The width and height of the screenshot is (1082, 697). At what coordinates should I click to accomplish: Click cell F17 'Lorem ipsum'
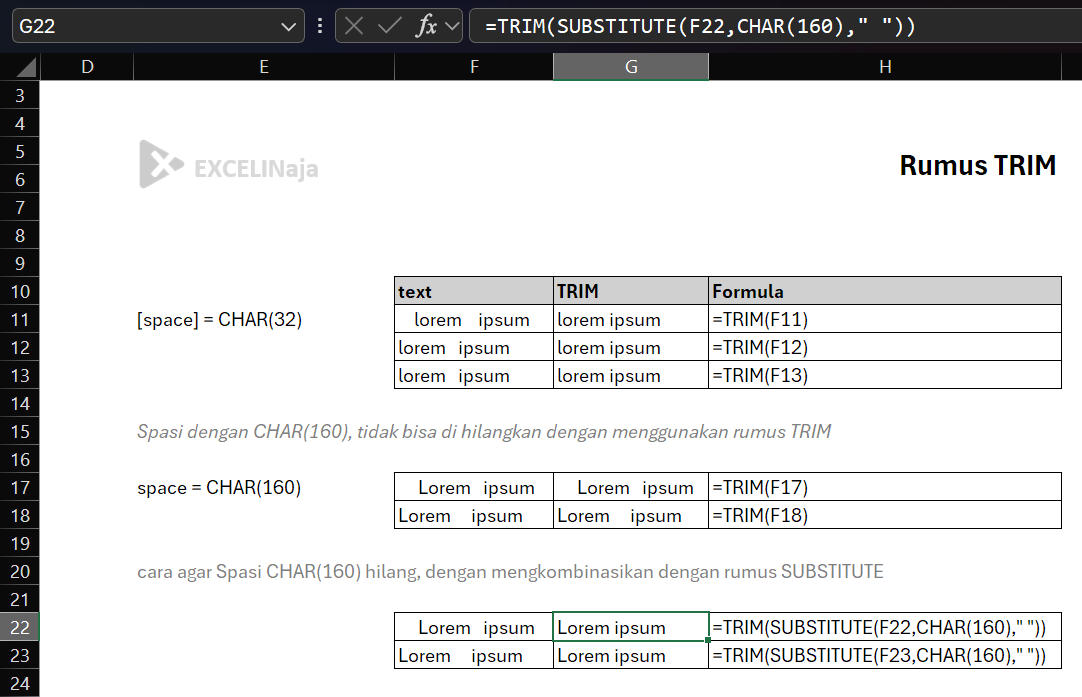(x=474, y=487)
